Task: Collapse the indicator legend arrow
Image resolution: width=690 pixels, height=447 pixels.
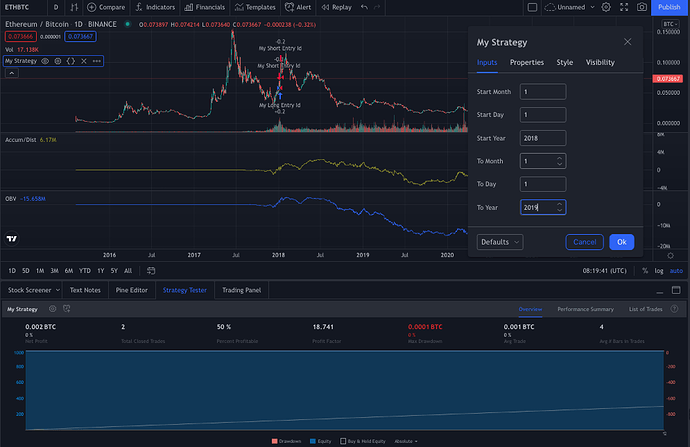Action: (x=12, y=73)
